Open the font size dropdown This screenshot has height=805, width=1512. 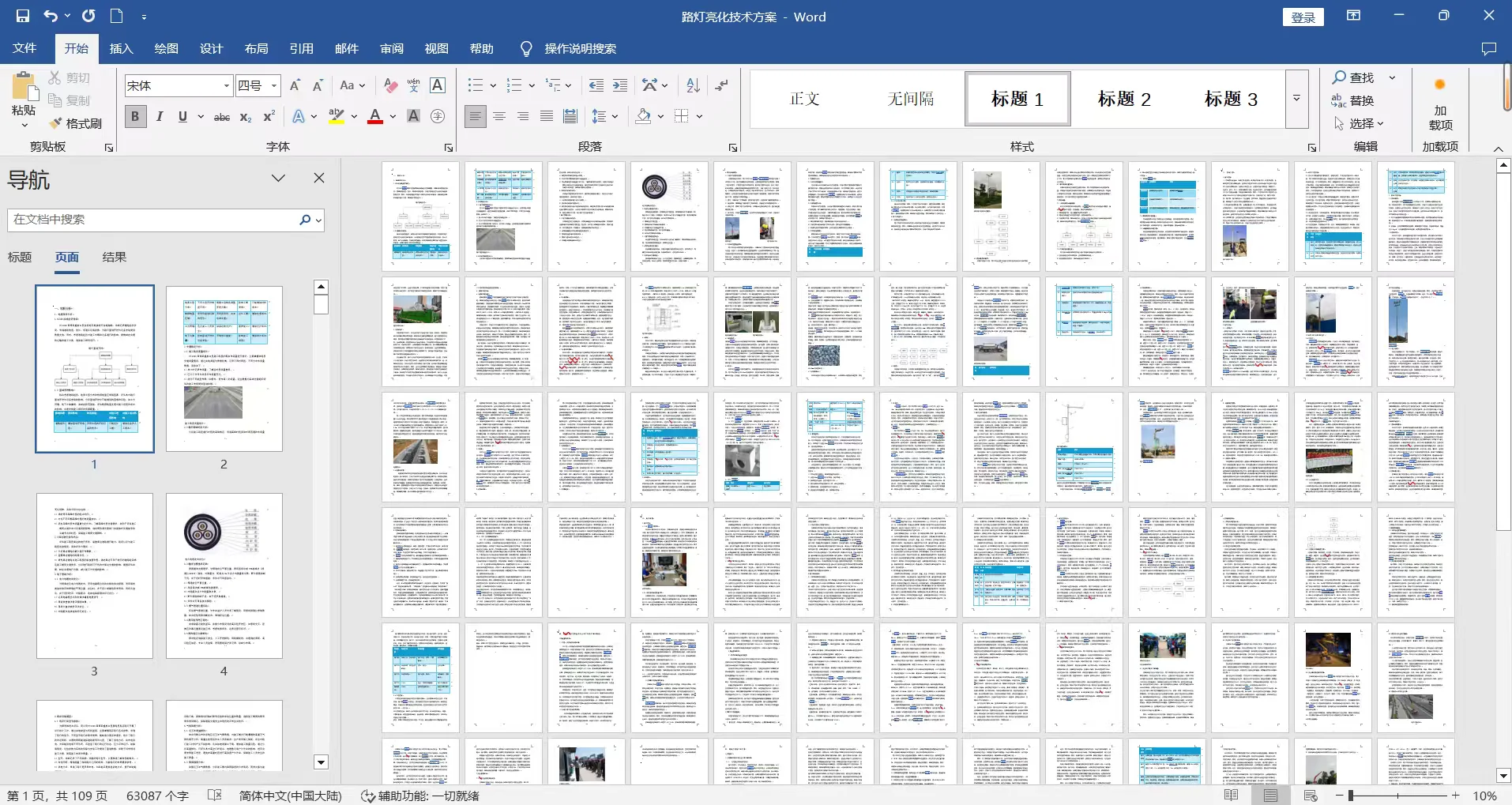(x=274, y=85)
